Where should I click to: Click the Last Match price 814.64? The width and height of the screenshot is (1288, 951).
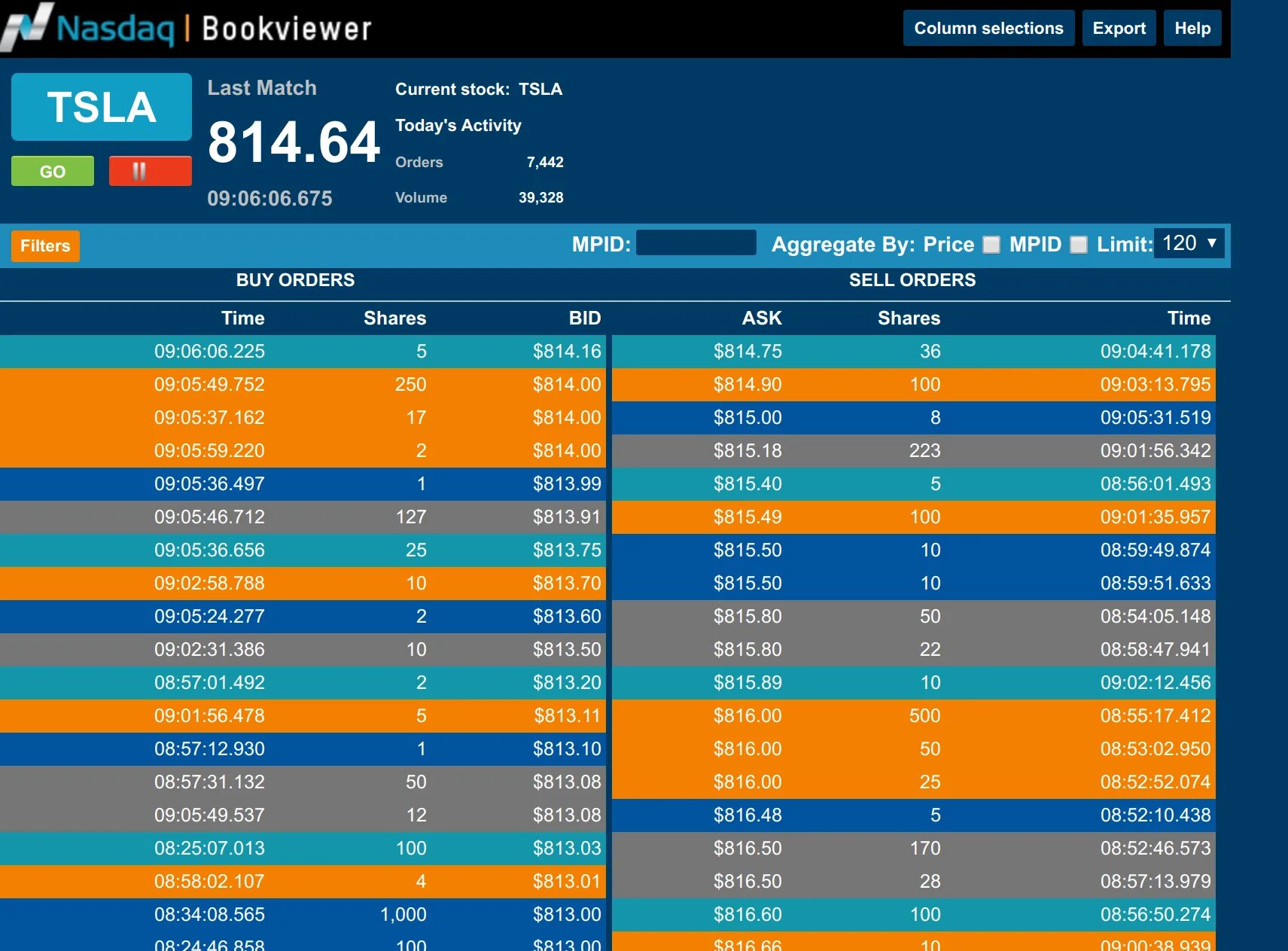(294, 142)
